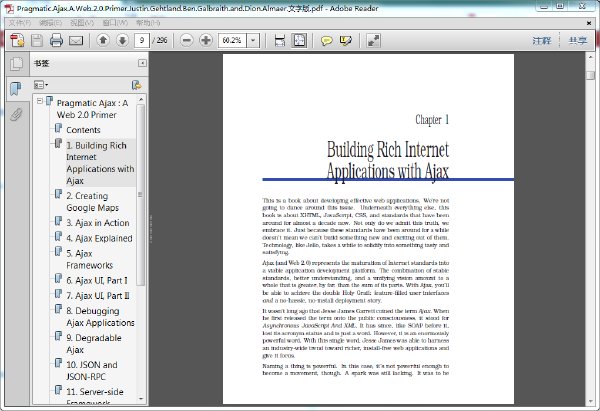The height and width of the screenshot is (411, 600).
Task: Select the highlight text tool
Action: 346,40
